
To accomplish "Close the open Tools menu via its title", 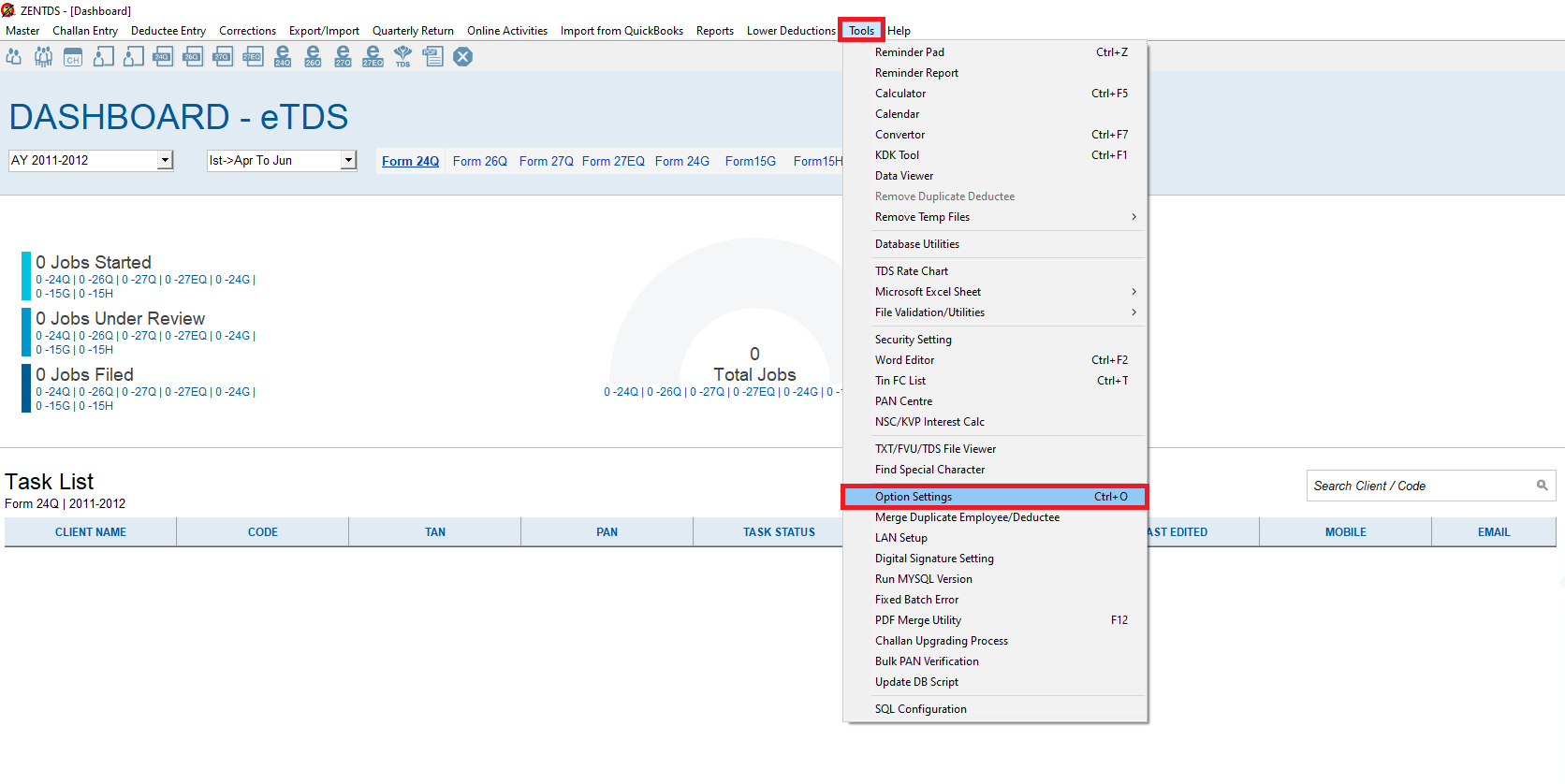I will tap(861, 31).
